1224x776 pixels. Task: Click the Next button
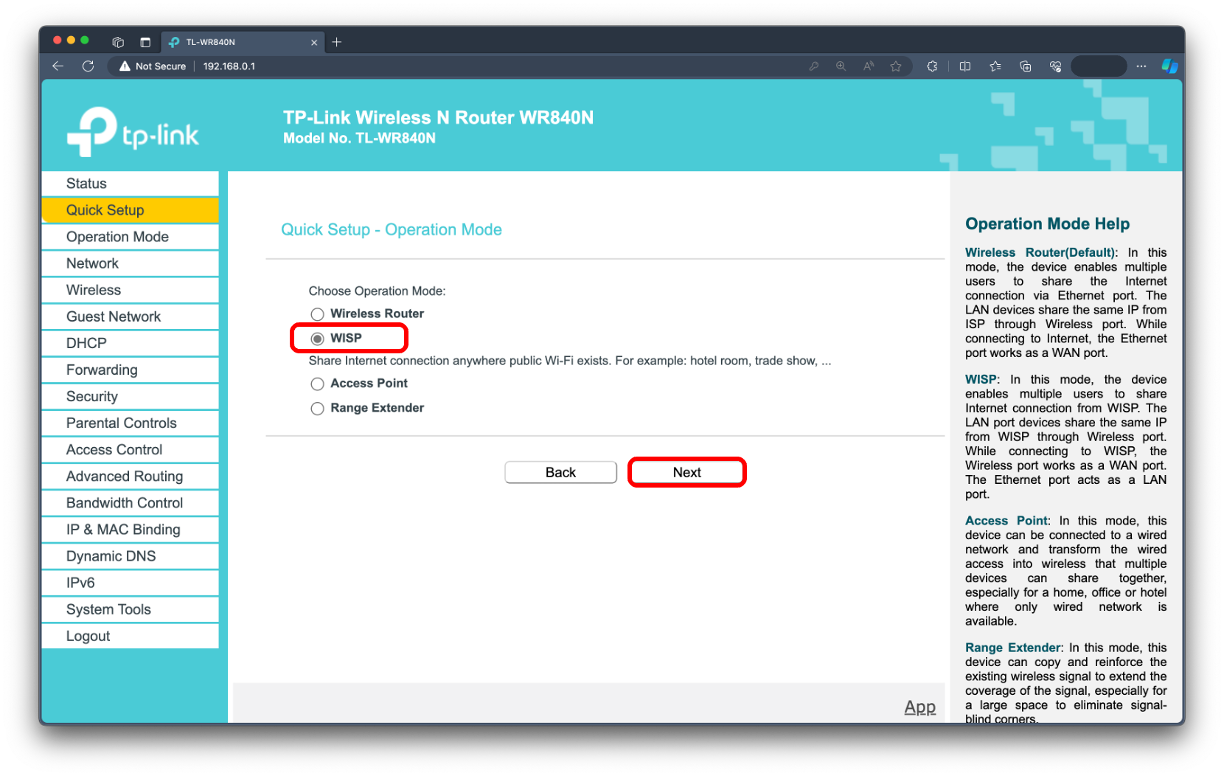(x=687, y=473)
